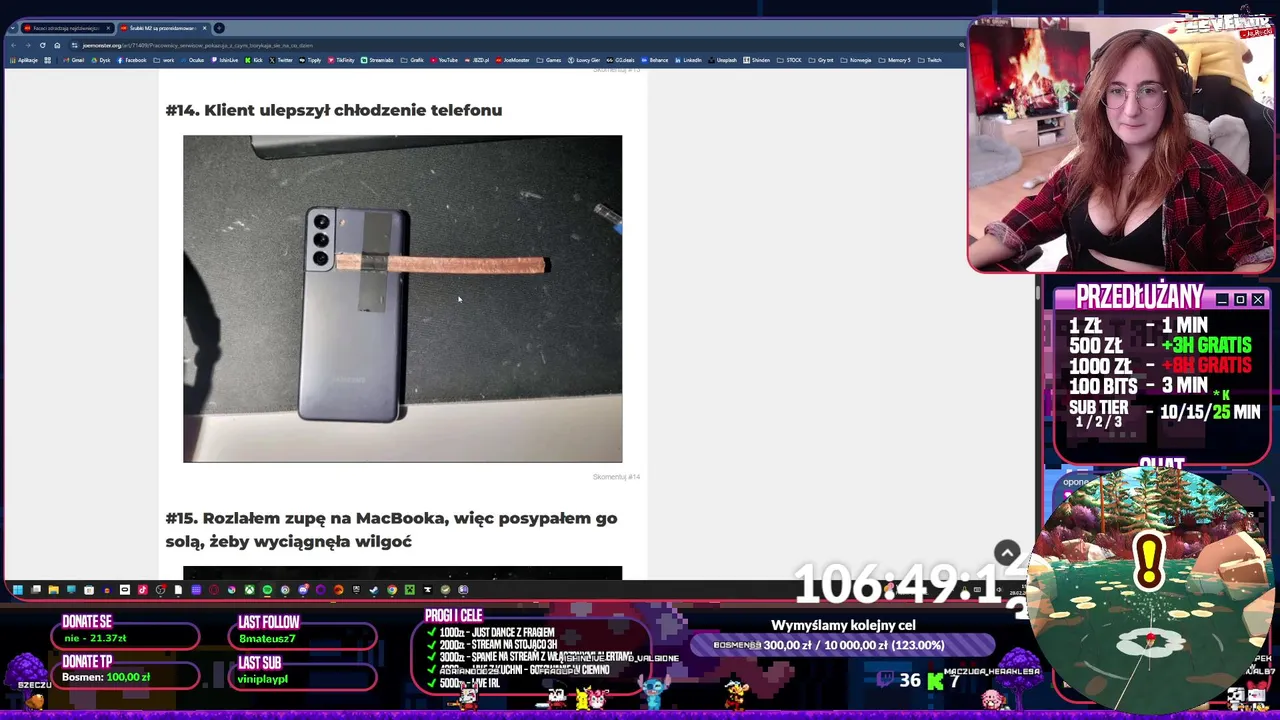
Task: Open the Łowcy Gier bookmark
Action: tap(585, 60)
